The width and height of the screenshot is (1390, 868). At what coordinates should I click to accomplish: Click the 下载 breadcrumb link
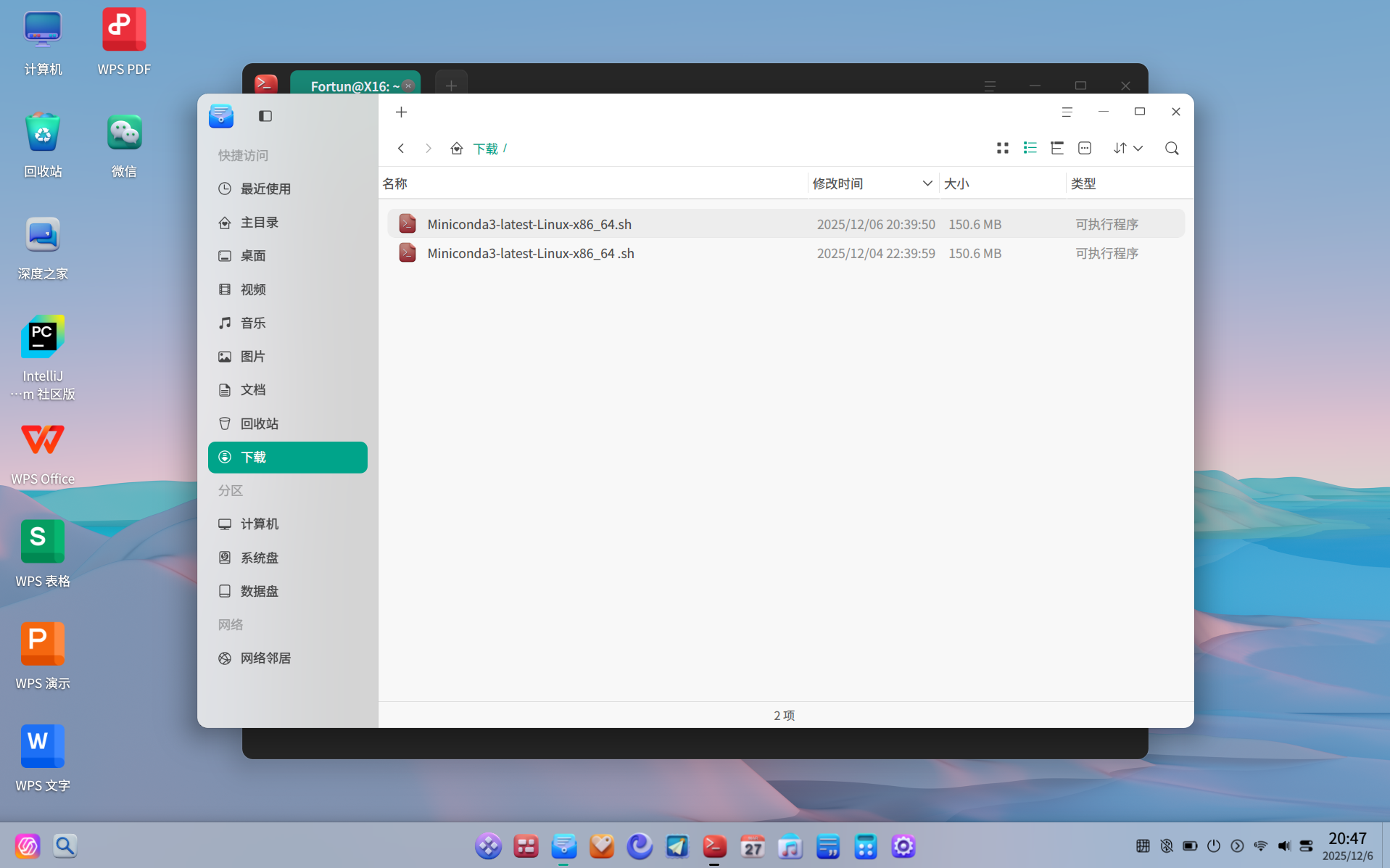point(485,149)
